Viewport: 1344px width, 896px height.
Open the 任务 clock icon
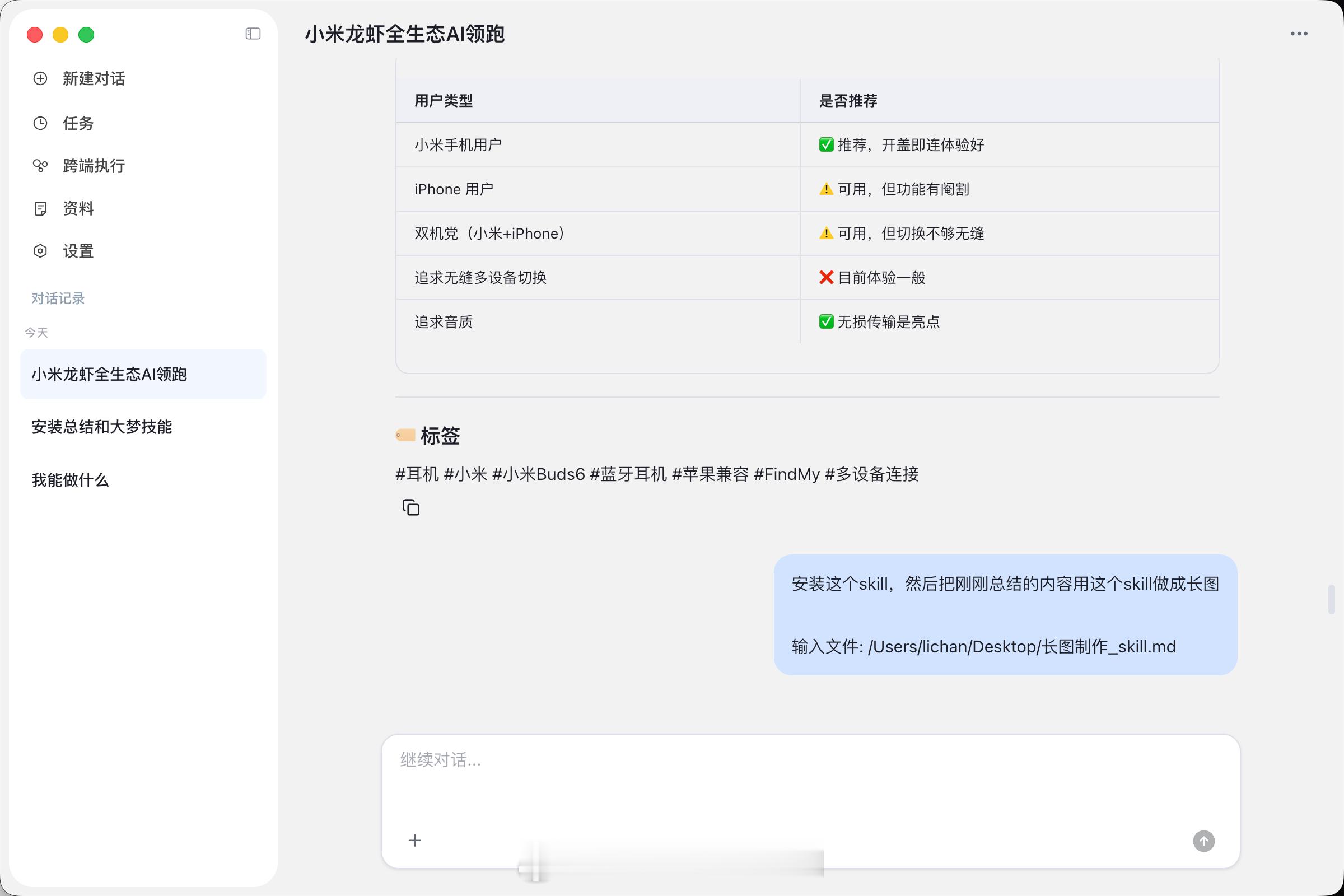[40, 123]
